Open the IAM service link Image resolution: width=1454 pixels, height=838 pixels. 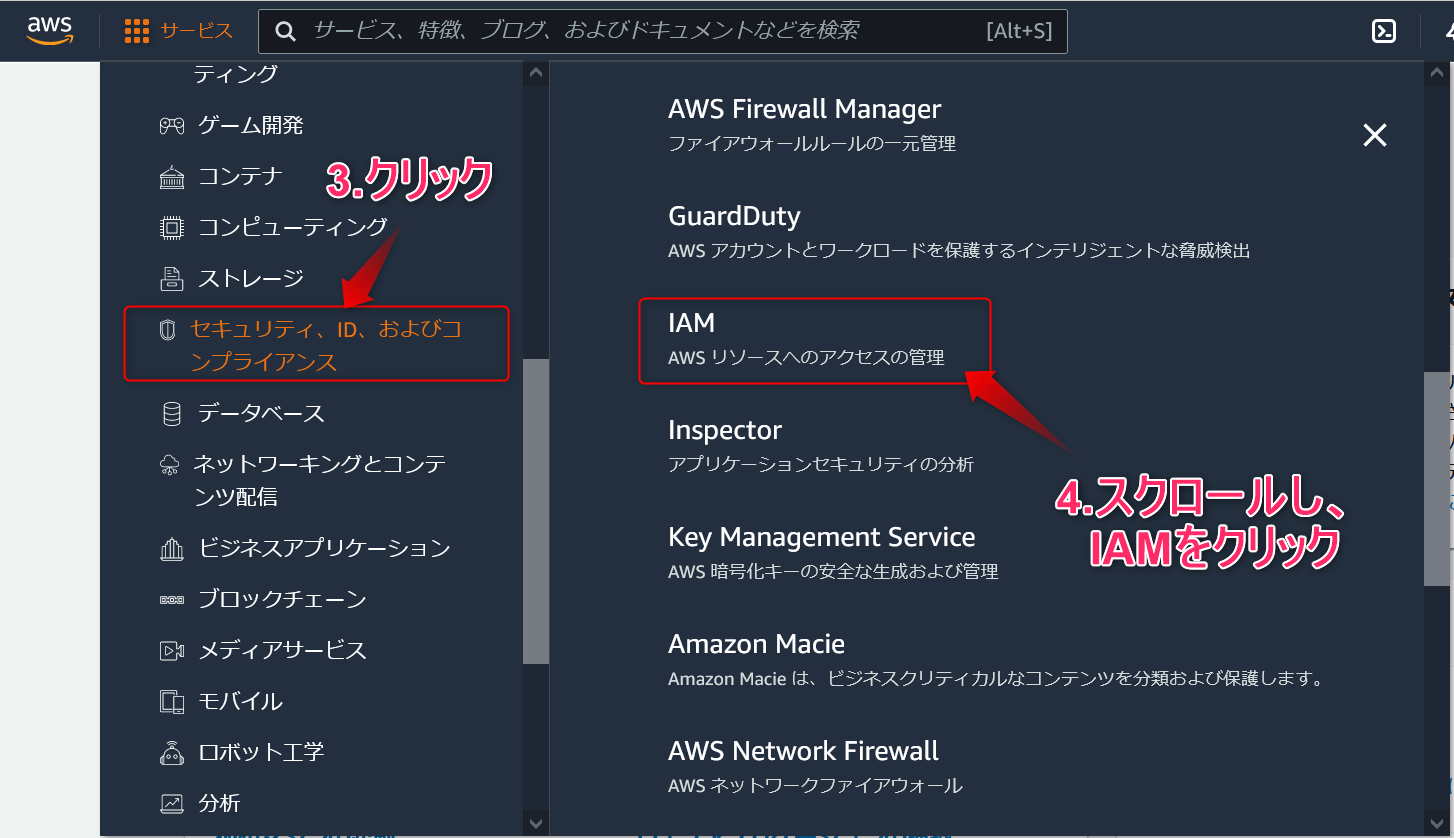pos(692,323)
